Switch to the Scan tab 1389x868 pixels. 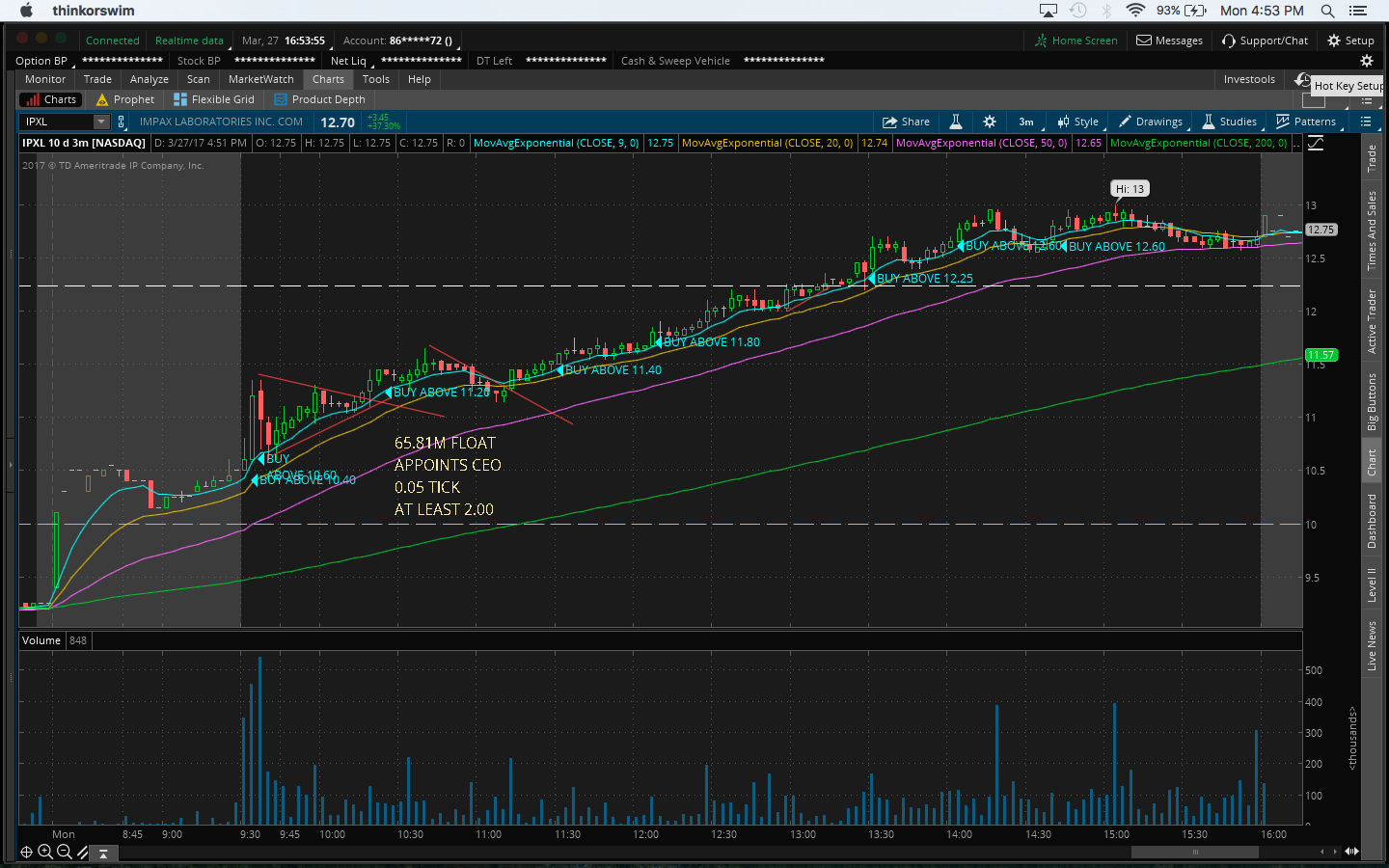tap(199, 79)
